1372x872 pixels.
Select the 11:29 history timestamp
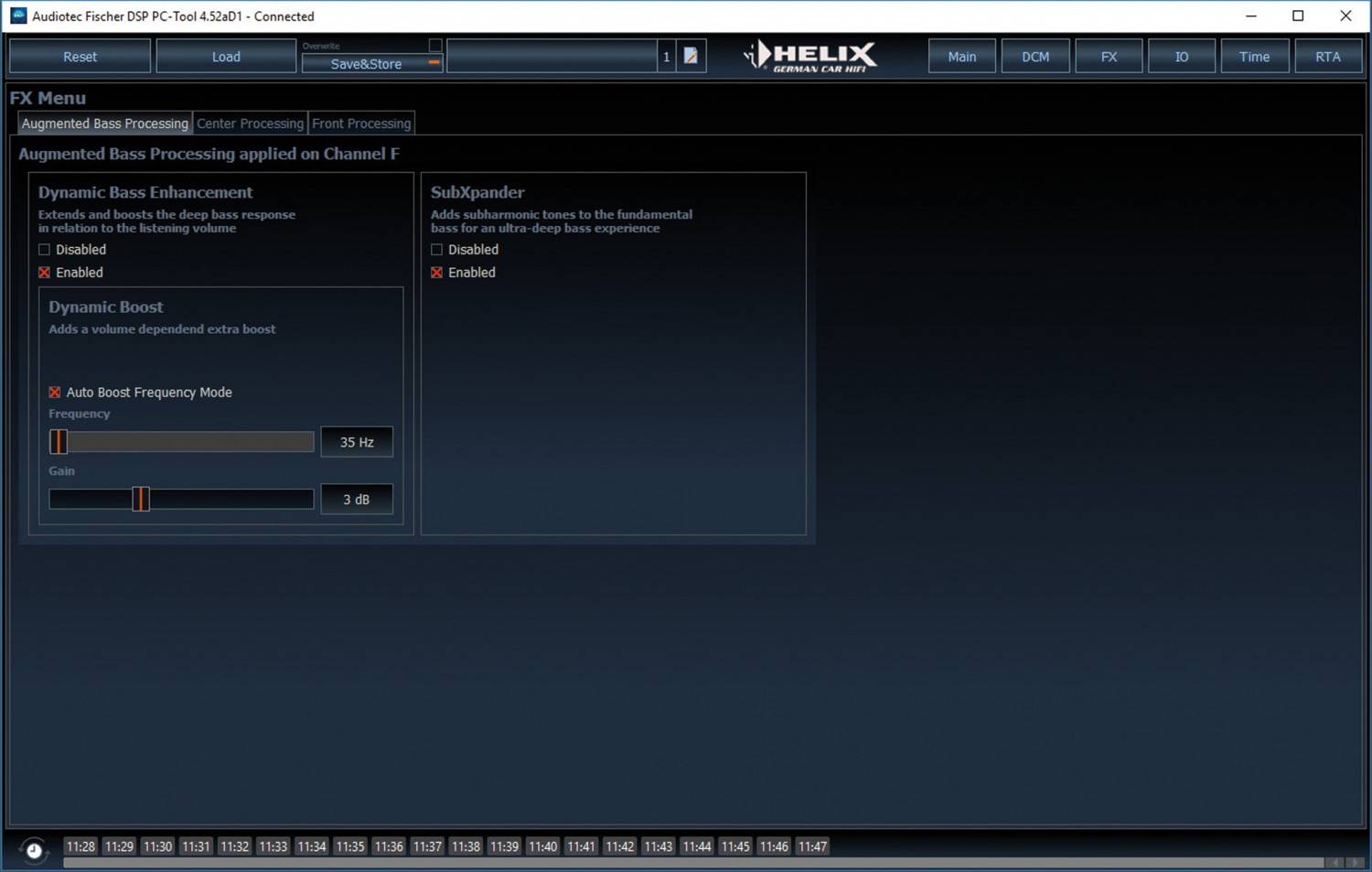[119, 846]
